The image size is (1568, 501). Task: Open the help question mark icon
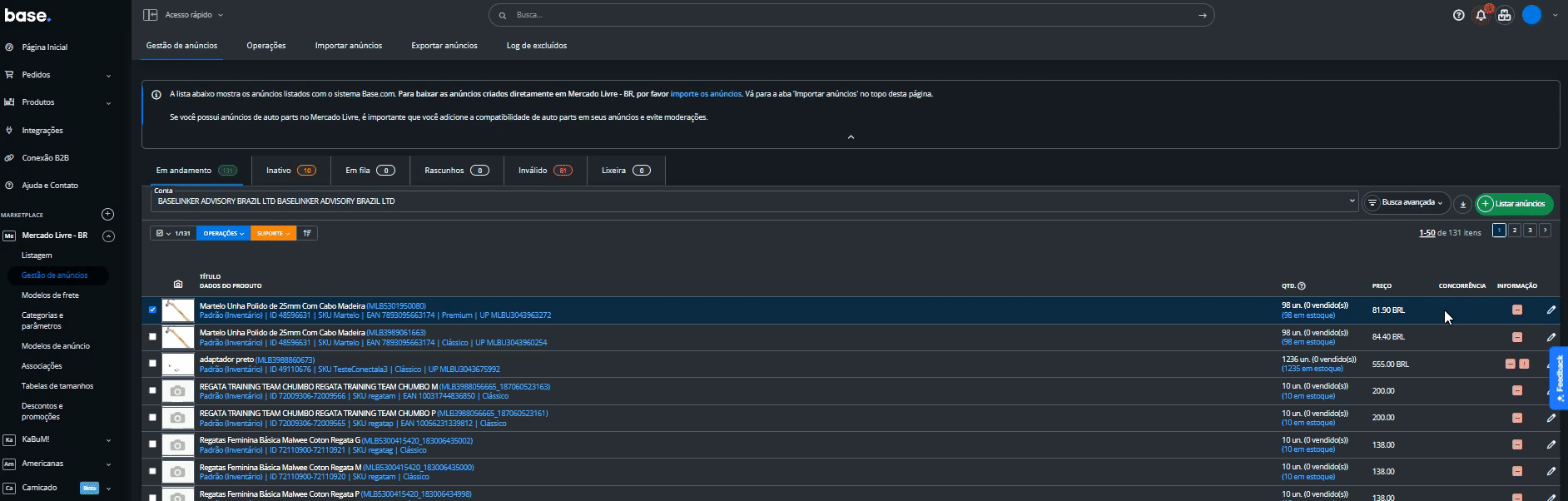1458,15
